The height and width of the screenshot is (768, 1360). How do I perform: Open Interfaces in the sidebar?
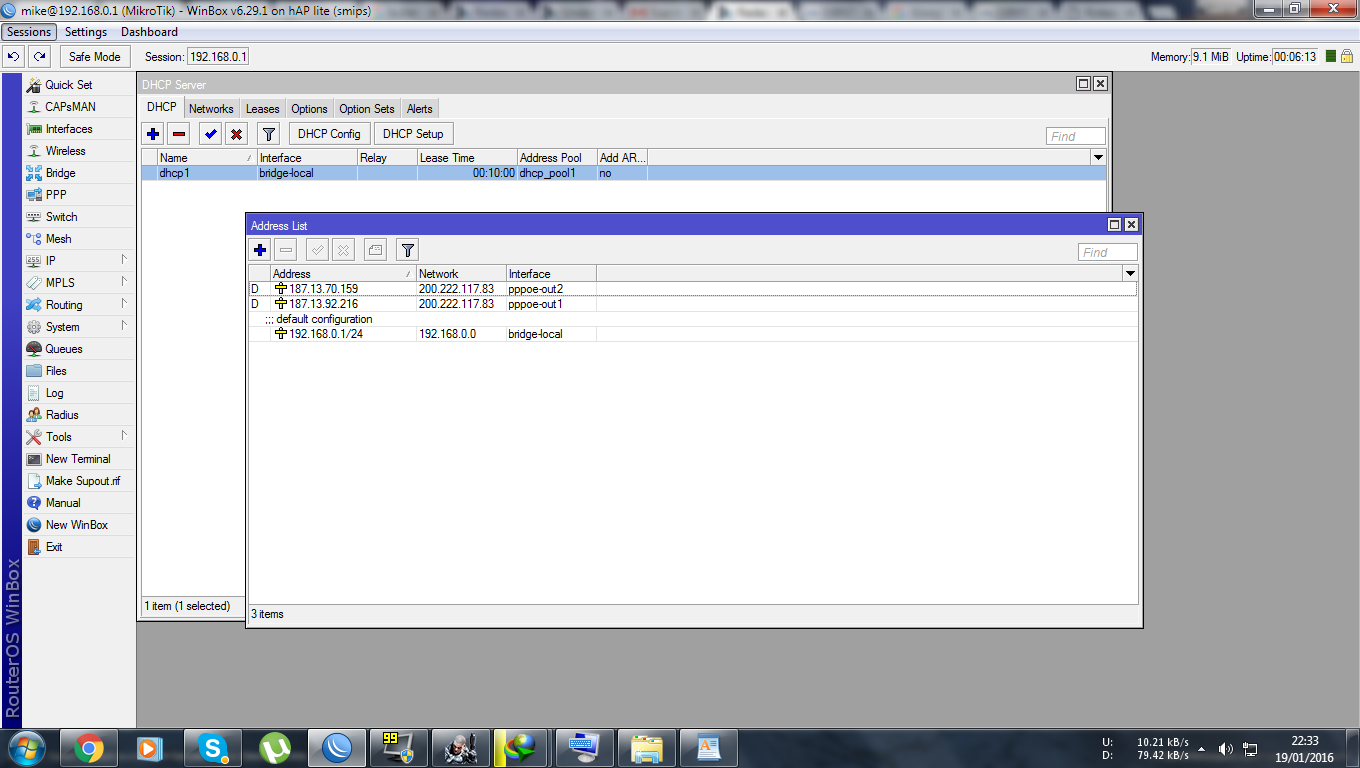(x=68, y=129)
